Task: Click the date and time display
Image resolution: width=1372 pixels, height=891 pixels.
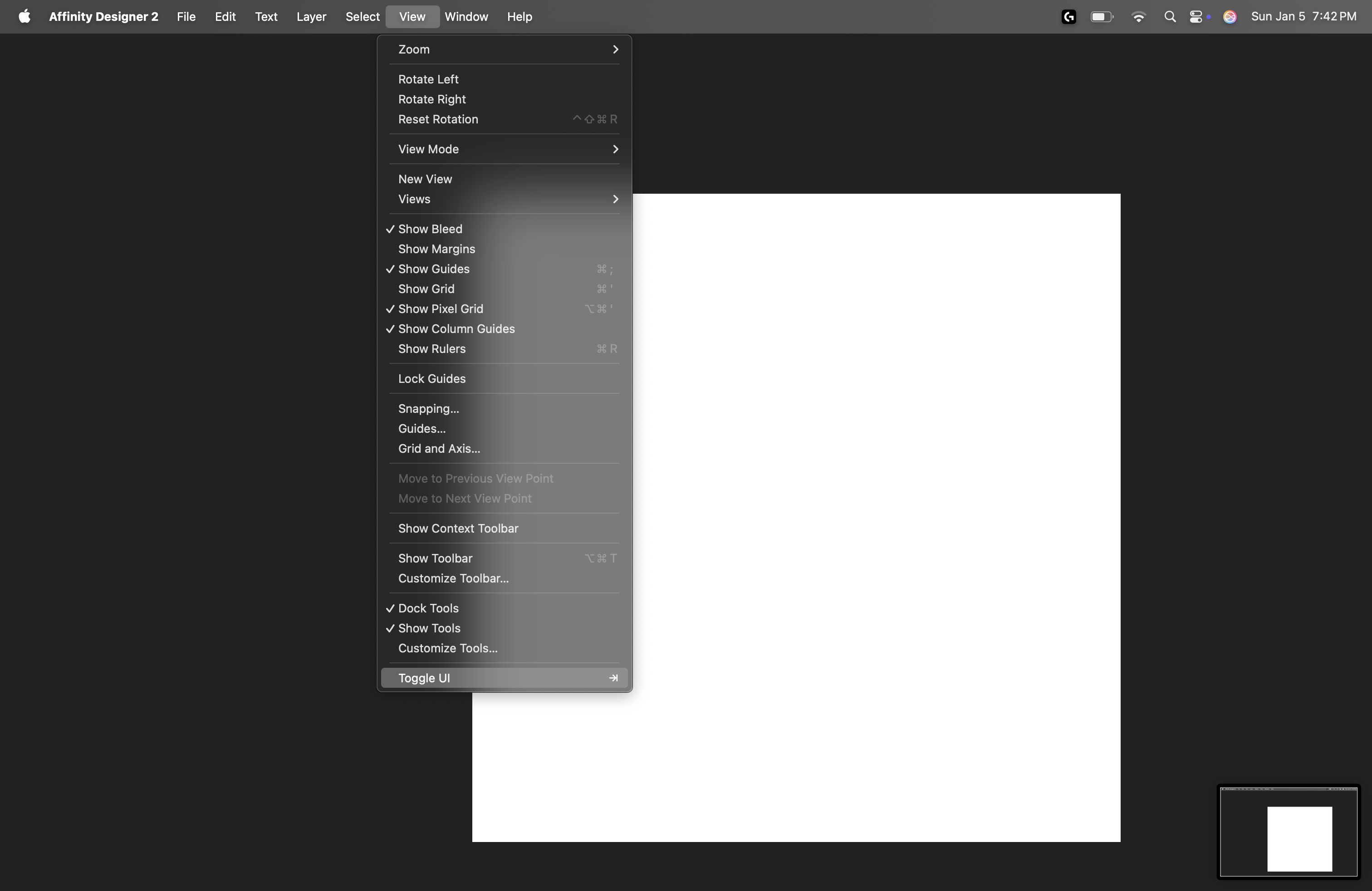Action: 1303,17
